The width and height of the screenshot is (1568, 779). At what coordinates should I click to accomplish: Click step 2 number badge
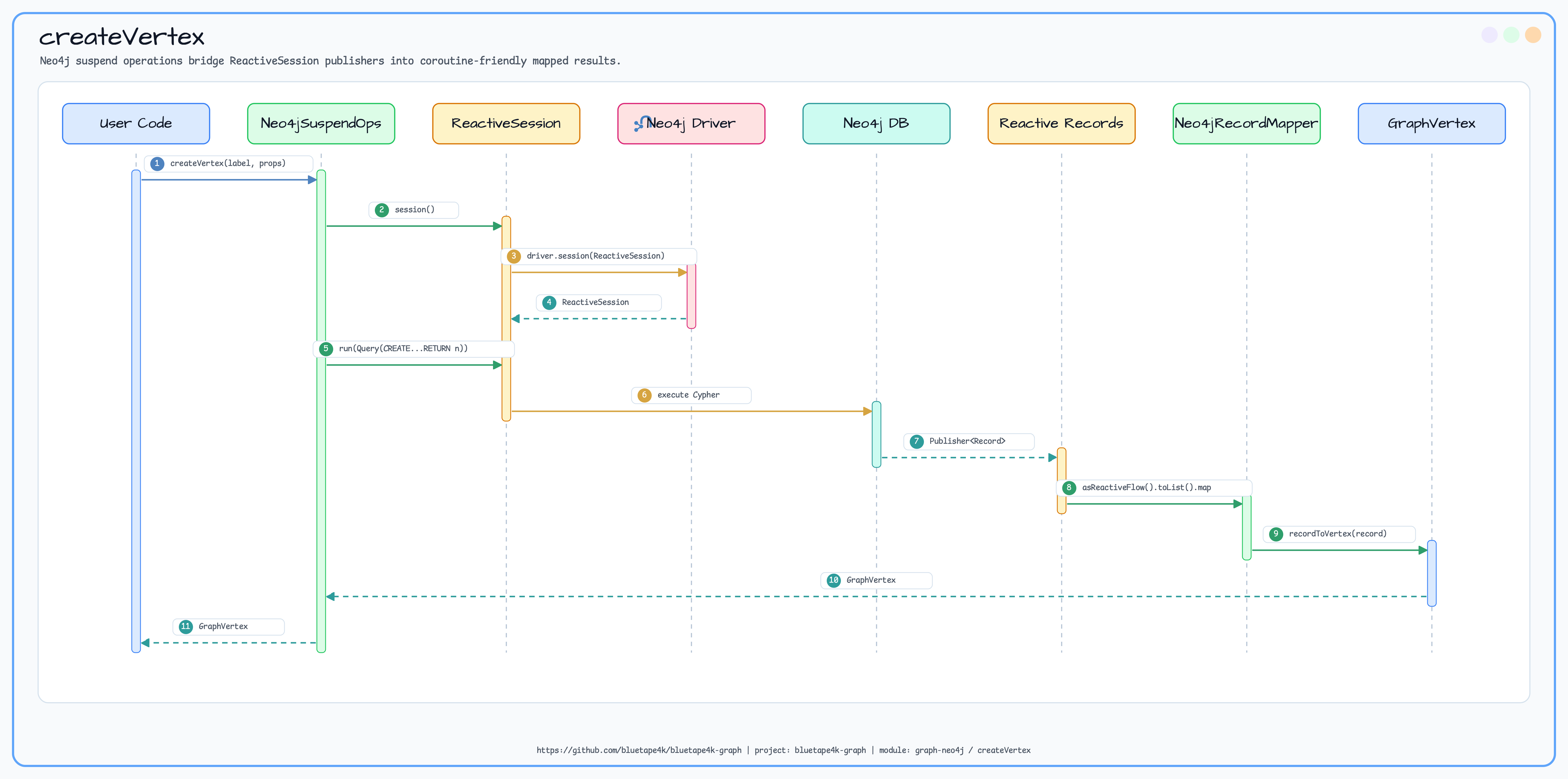pyautogui.click(x=382, y=210)
